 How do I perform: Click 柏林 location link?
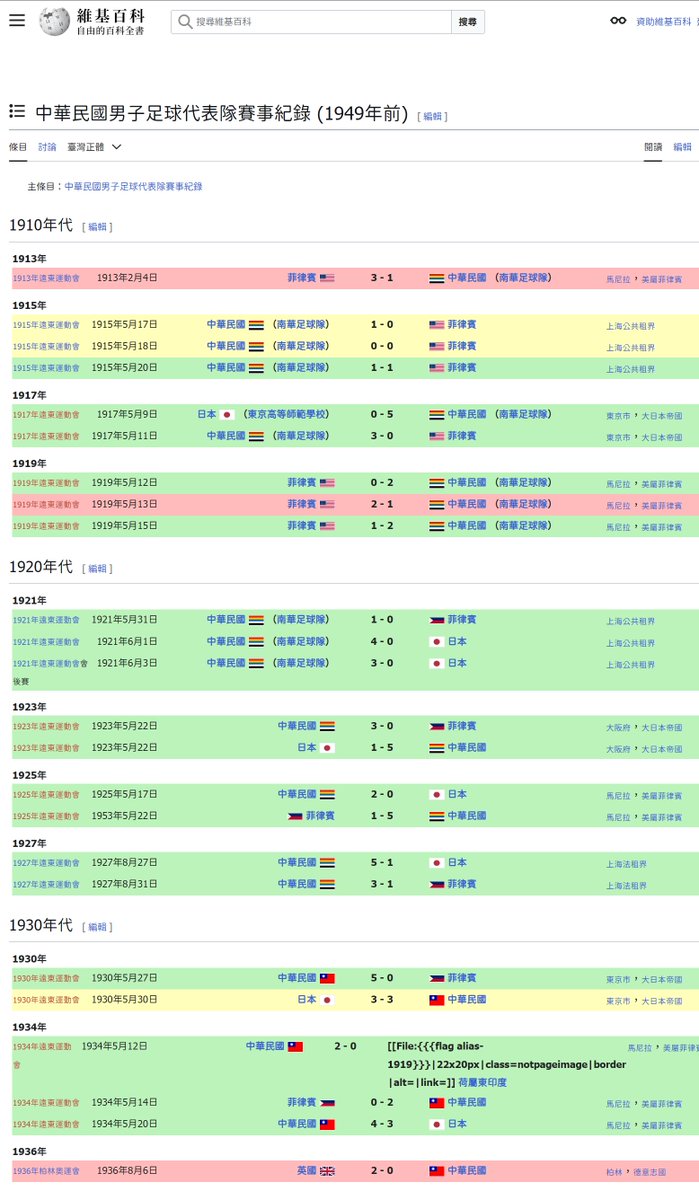point(614,1172)
